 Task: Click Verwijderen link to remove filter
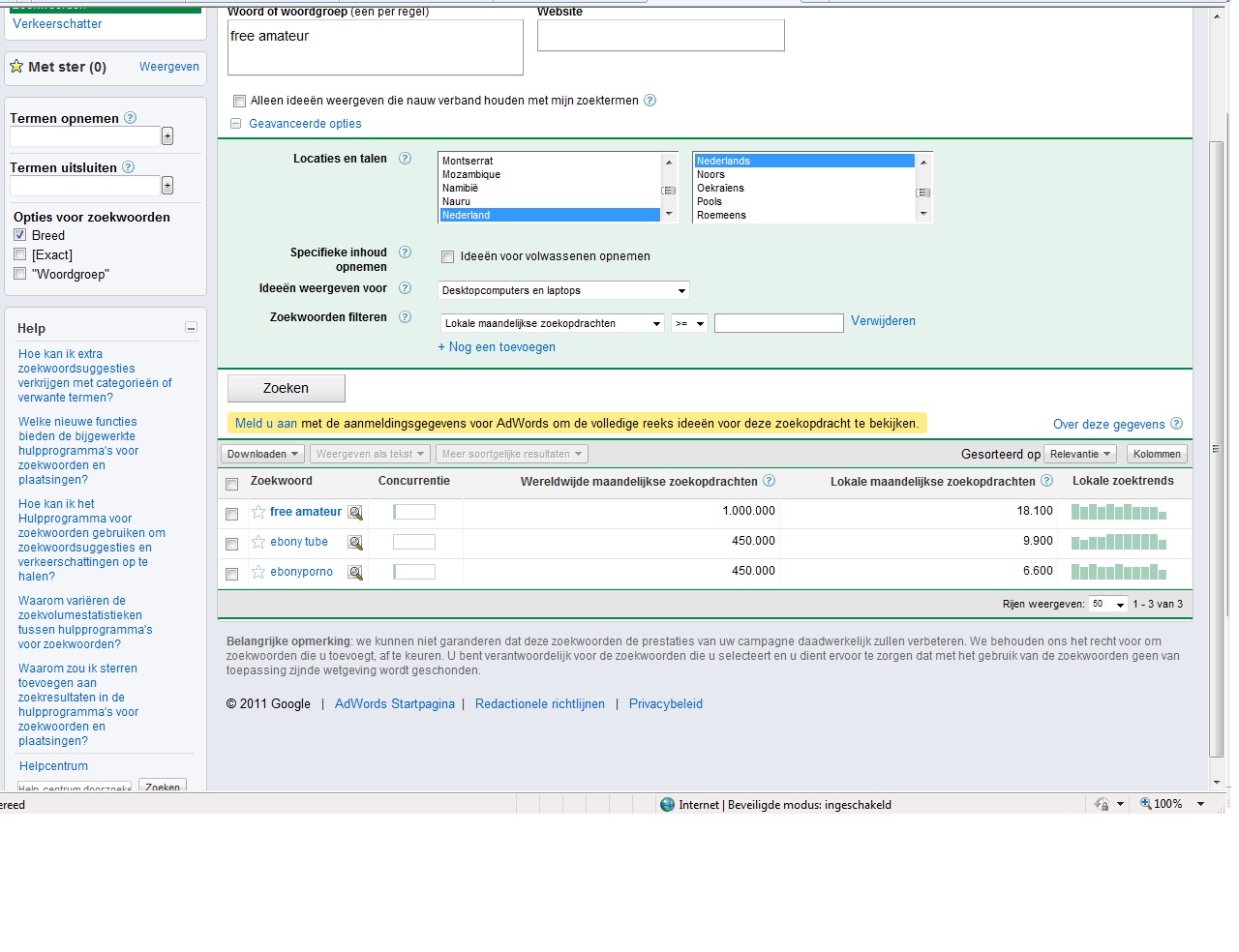(x=883, y=321)
